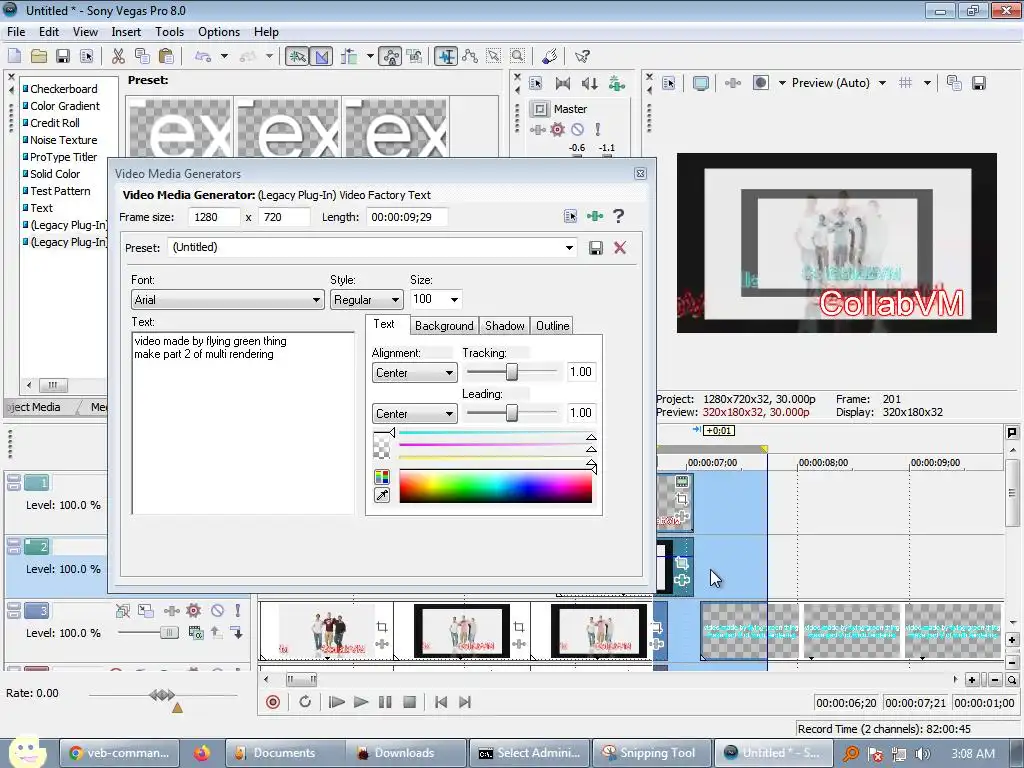Select Zoom Edit Tool magnifier
1024x768 pixels.
tap(518, 56)
